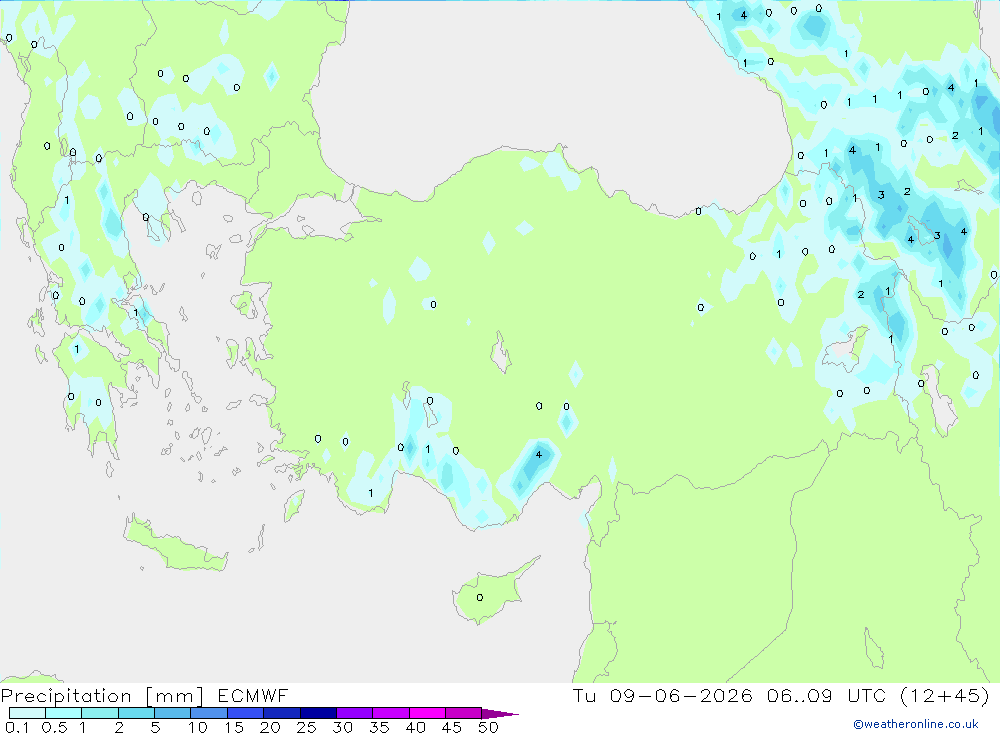1000x733 pixels.
Task: Click the '10' legend scale label
Action: [197, 727]
